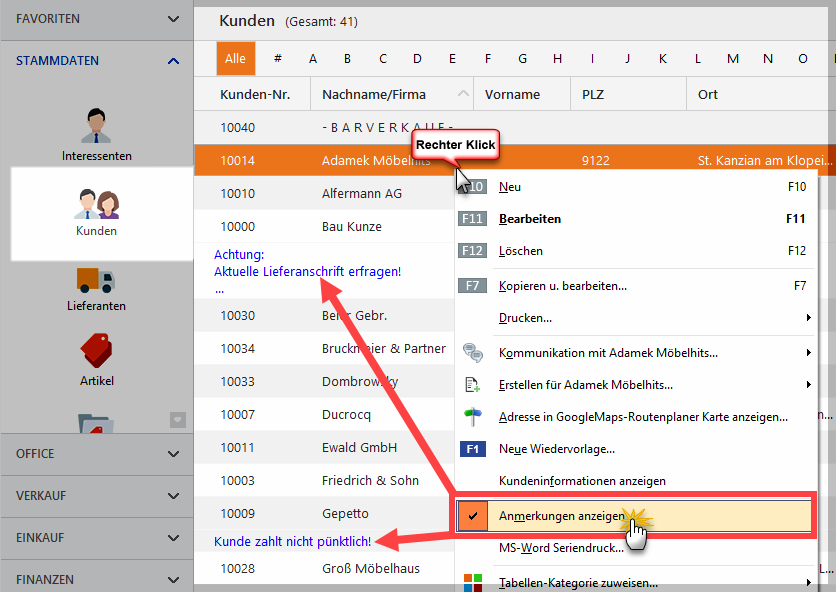Click the GoogleMaps signpost icon
836x592 pixels.
(472, 417)
